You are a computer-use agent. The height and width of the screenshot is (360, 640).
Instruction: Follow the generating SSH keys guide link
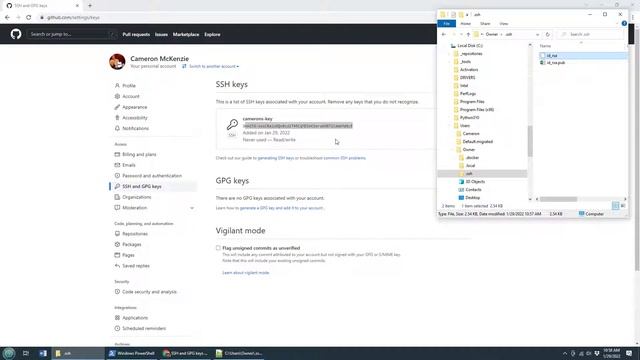(276, 158)
